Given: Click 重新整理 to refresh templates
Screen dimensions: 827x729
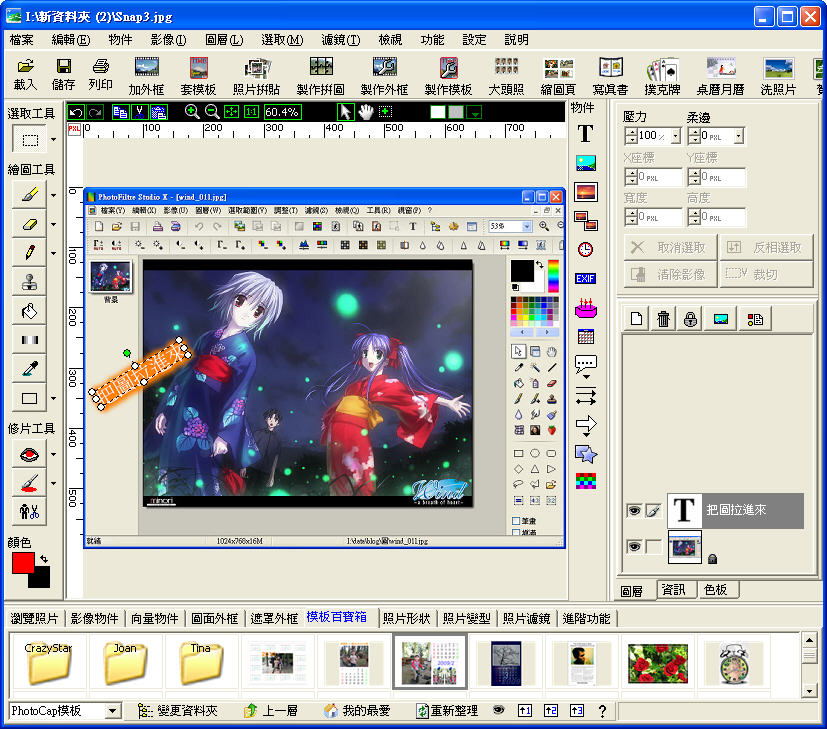Looking at the screenshot, I should pyautogui.click(x=447, y=711).
